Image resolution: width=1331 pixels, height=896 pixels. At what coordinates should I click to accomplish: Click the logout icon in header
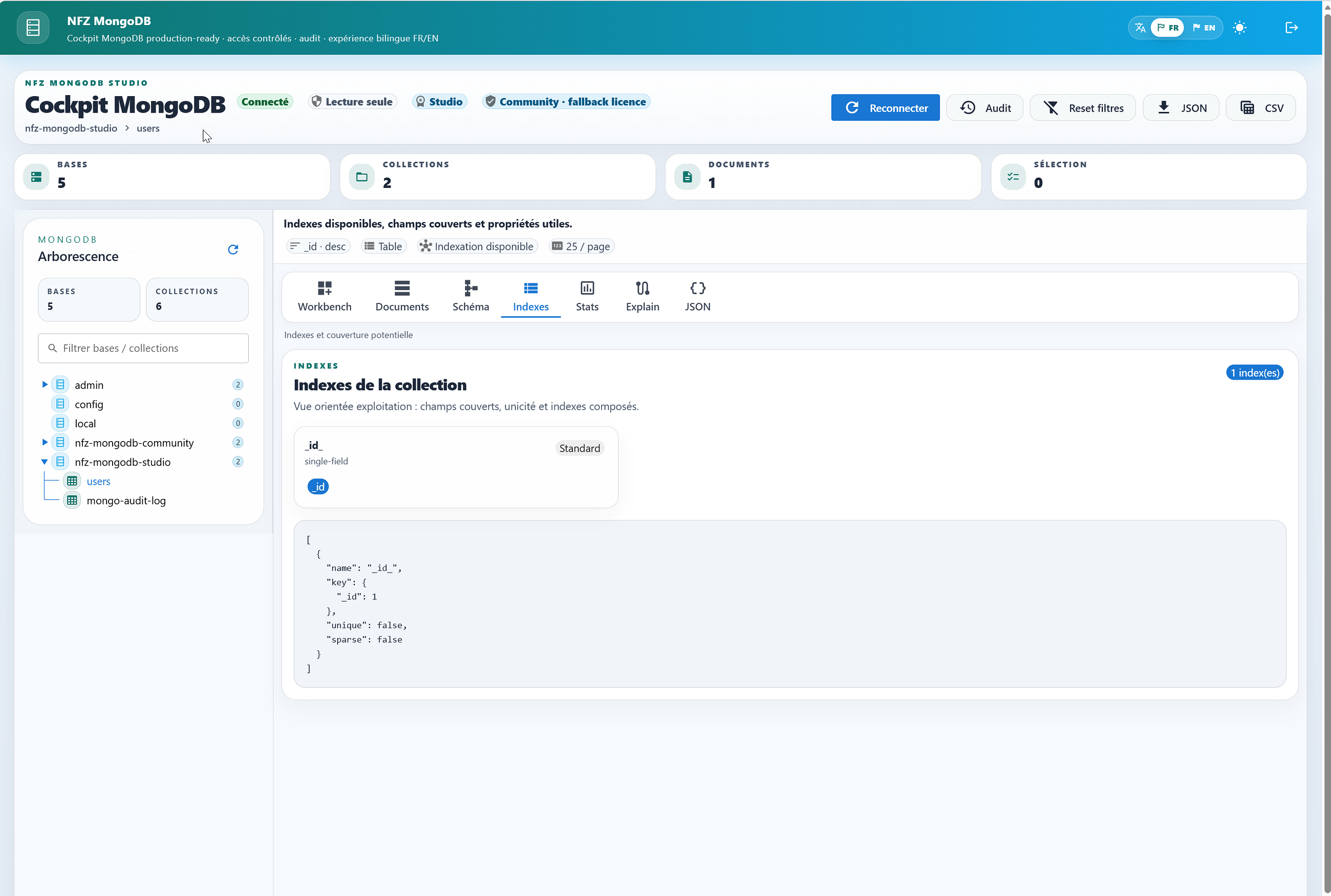(x=1291, y=28)
